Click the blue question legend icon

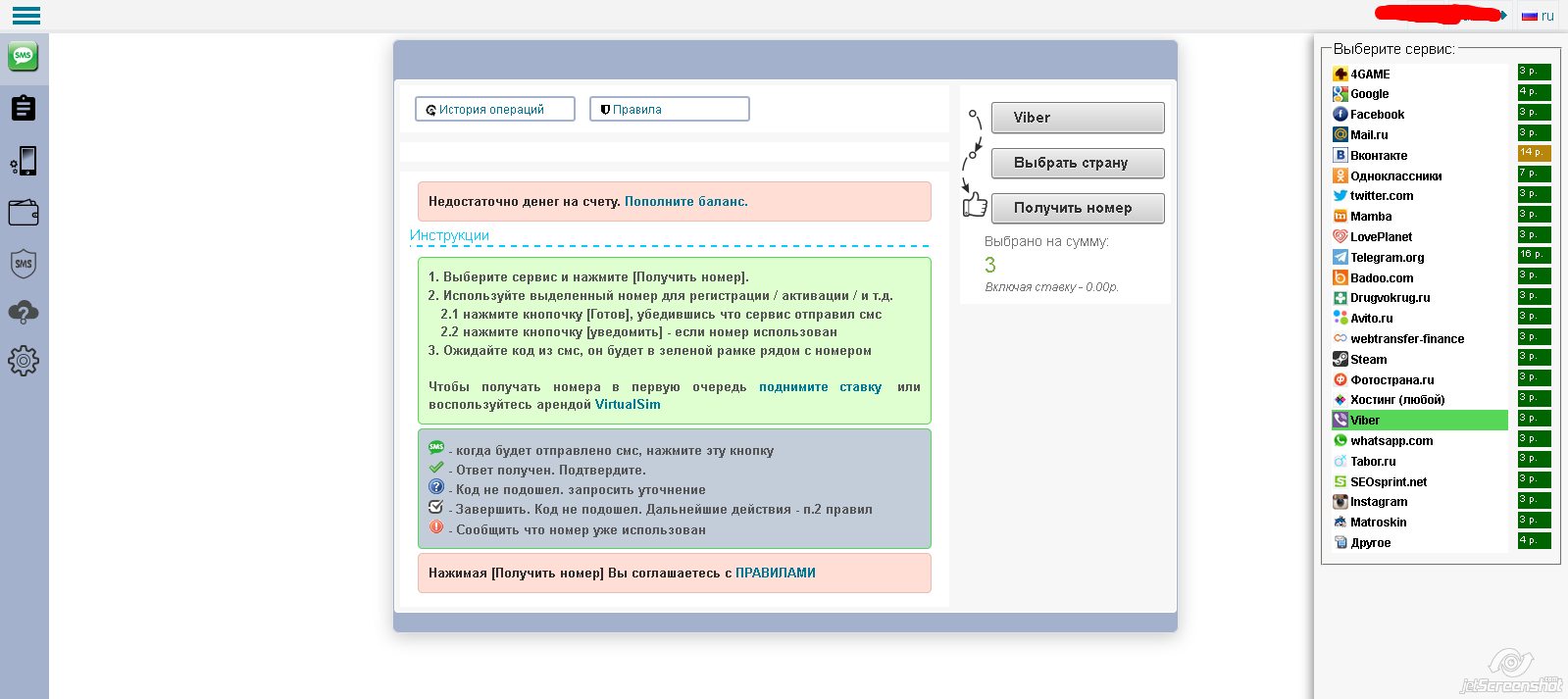pyautogui.click(x=436, y=486)
